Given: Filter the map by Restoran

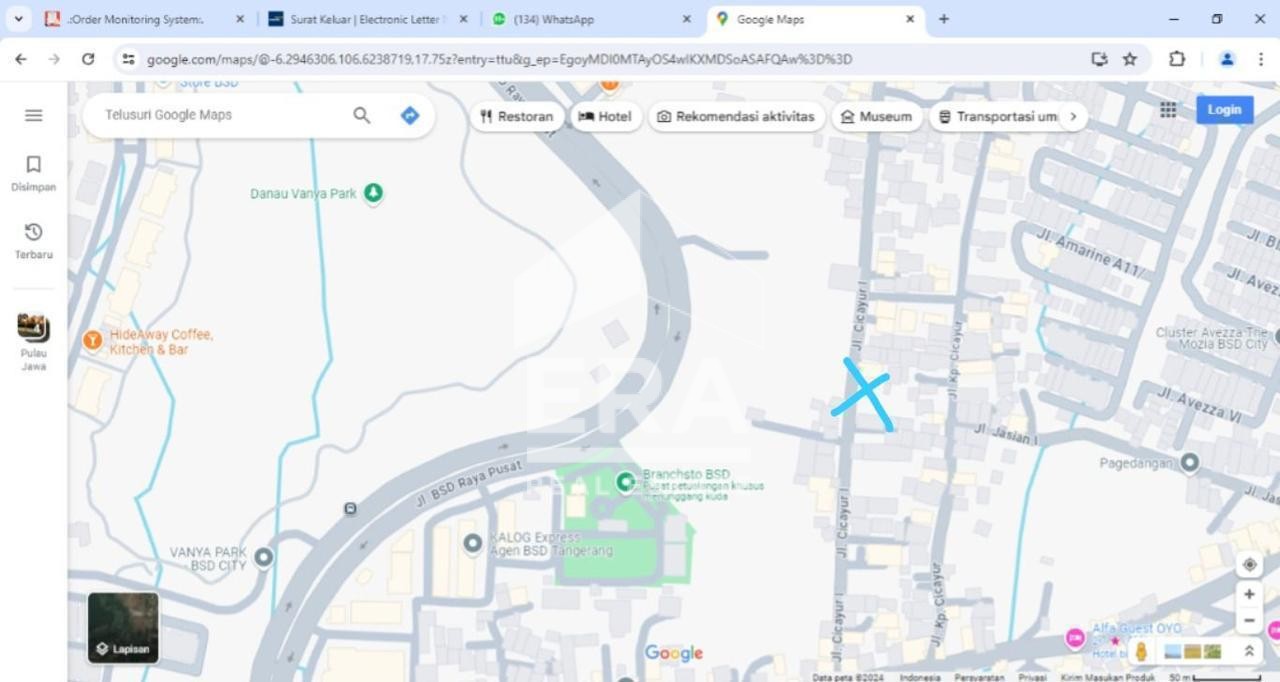Looking at the screenshot, I should click(x=516, y=116).
